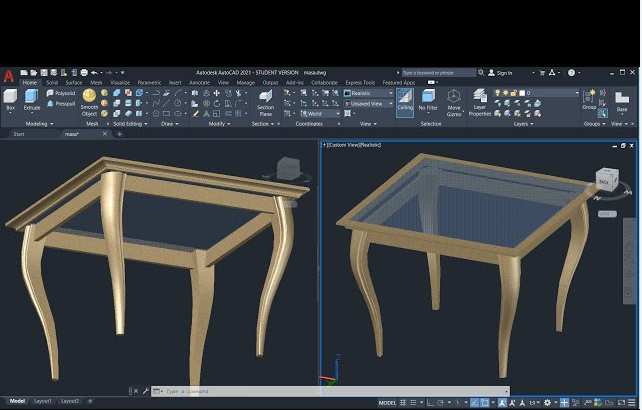Open the Express Tools ribbon tab
This screenshot has height=410, width=642.
coord(360,83)
